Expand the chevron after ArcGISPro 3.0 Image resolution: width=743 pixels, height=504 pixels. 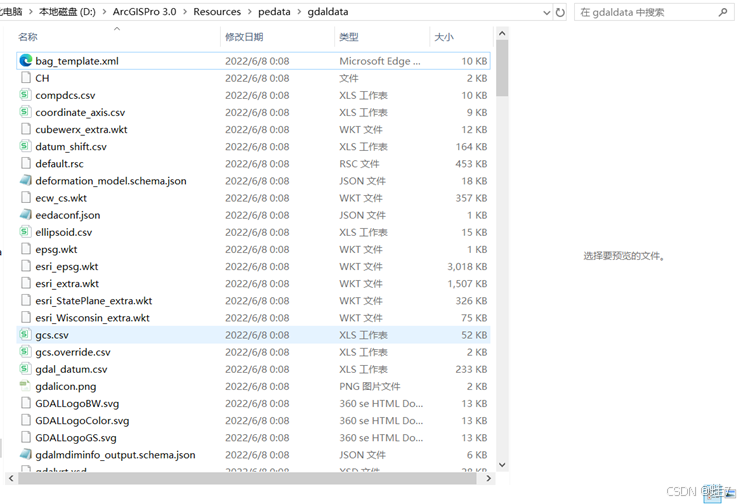click(x=185, y=12)
